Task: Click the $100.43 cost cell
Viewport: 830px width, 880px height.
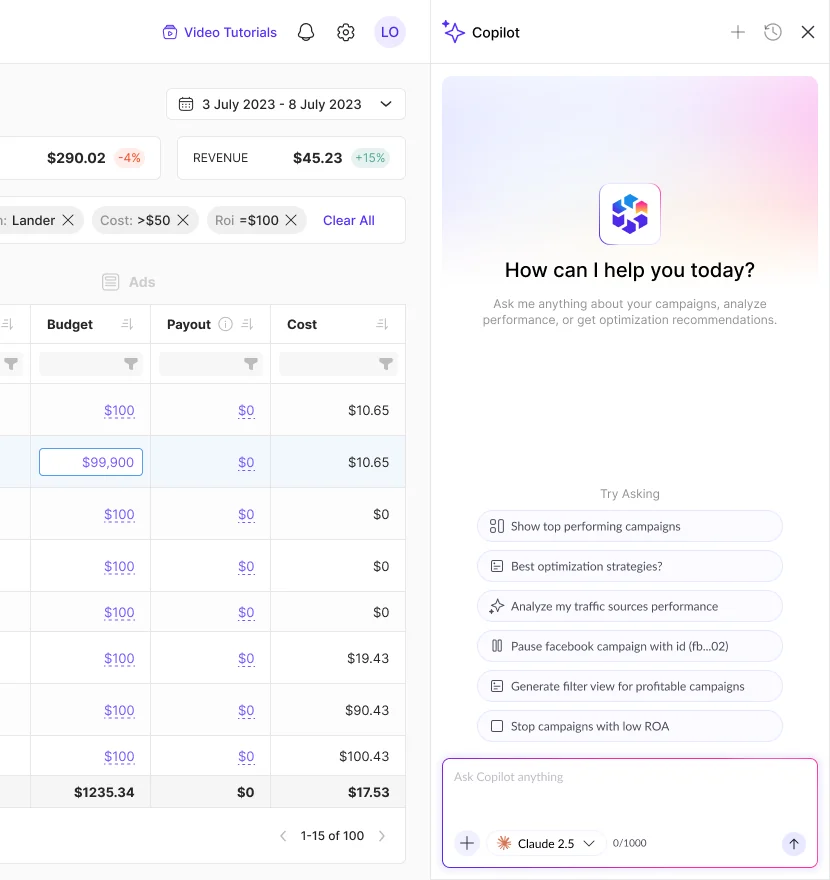Action: pos(364,757)
